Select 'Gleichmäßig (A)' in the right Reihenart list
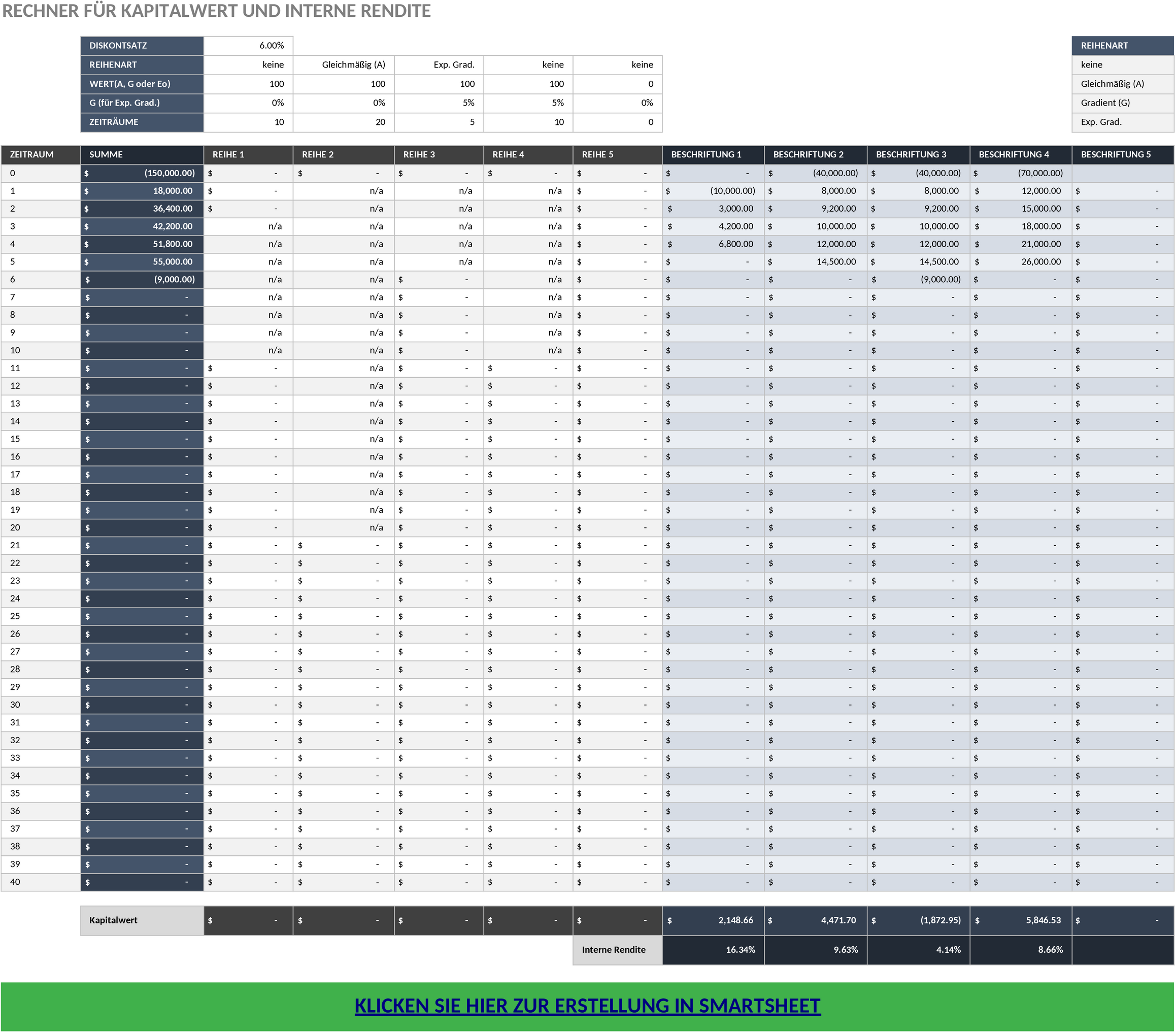The width and height of the screenshot is (1176, 1032). pos(1123,84)
